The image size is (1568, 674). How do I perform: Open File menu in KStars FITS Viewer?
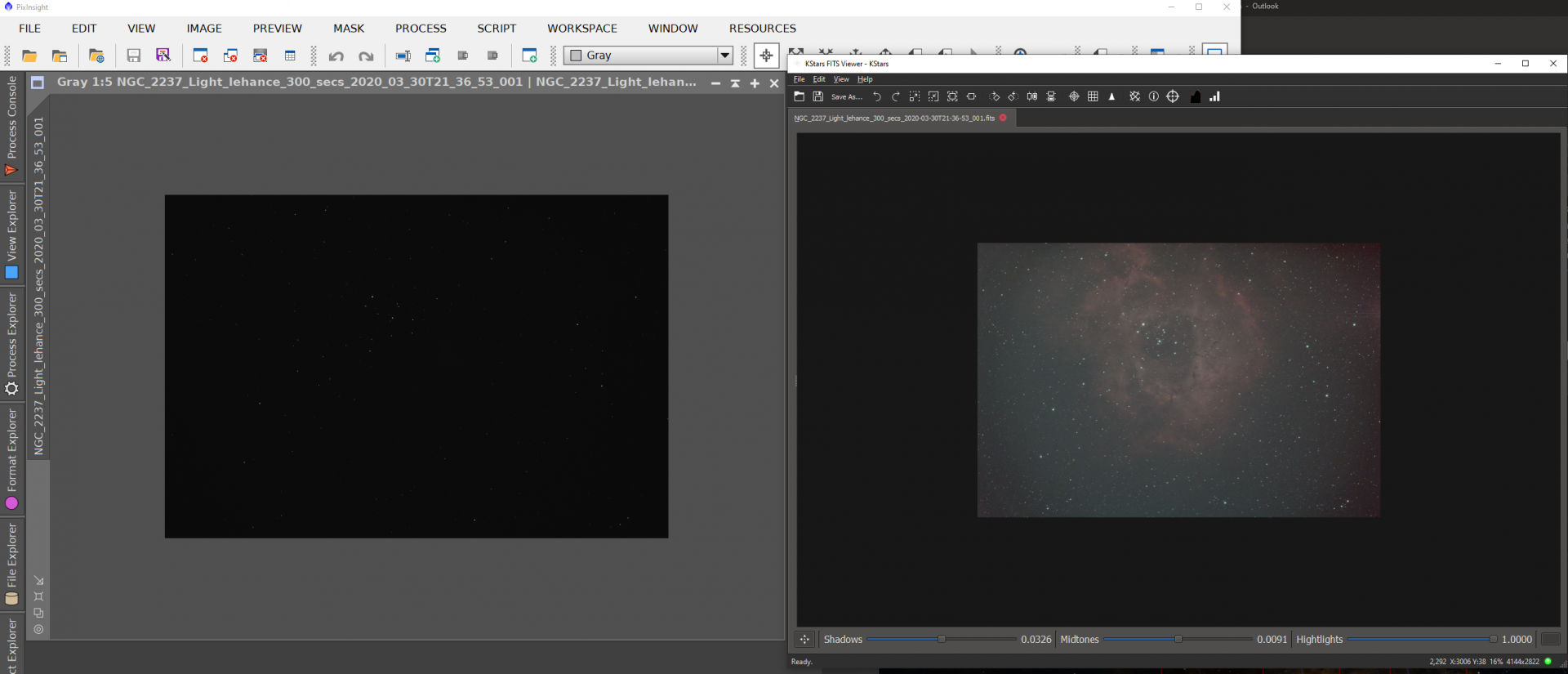[x=799, y=79]
